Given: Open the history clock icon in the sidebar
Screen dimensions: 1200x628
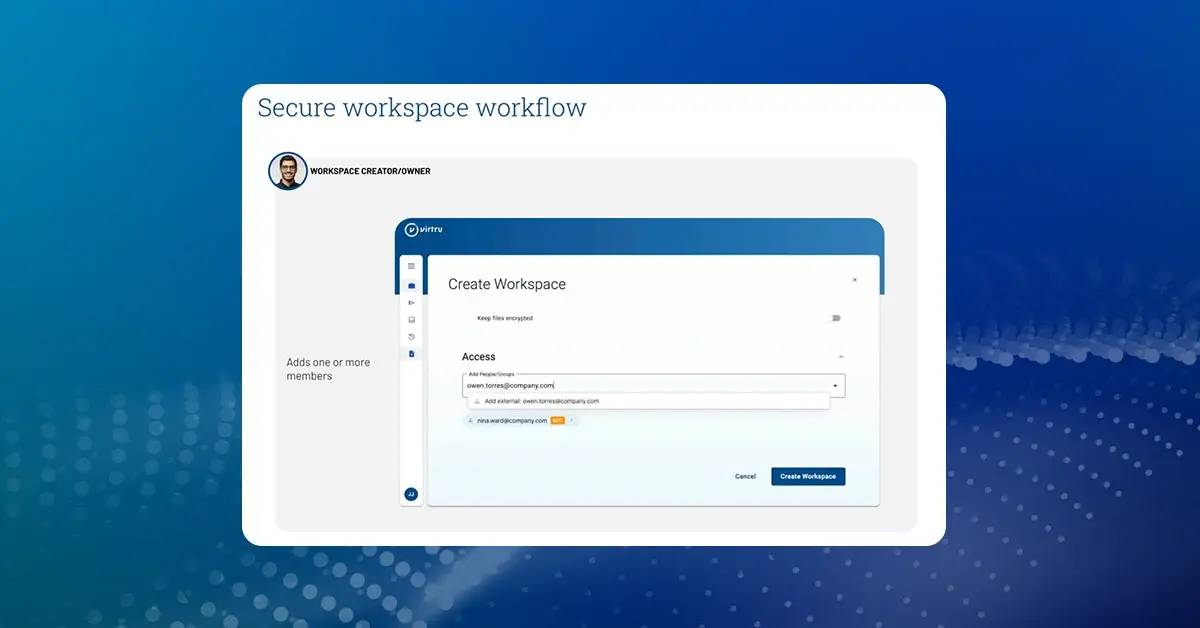Looking at the screenshot, I should coord(411,336).
